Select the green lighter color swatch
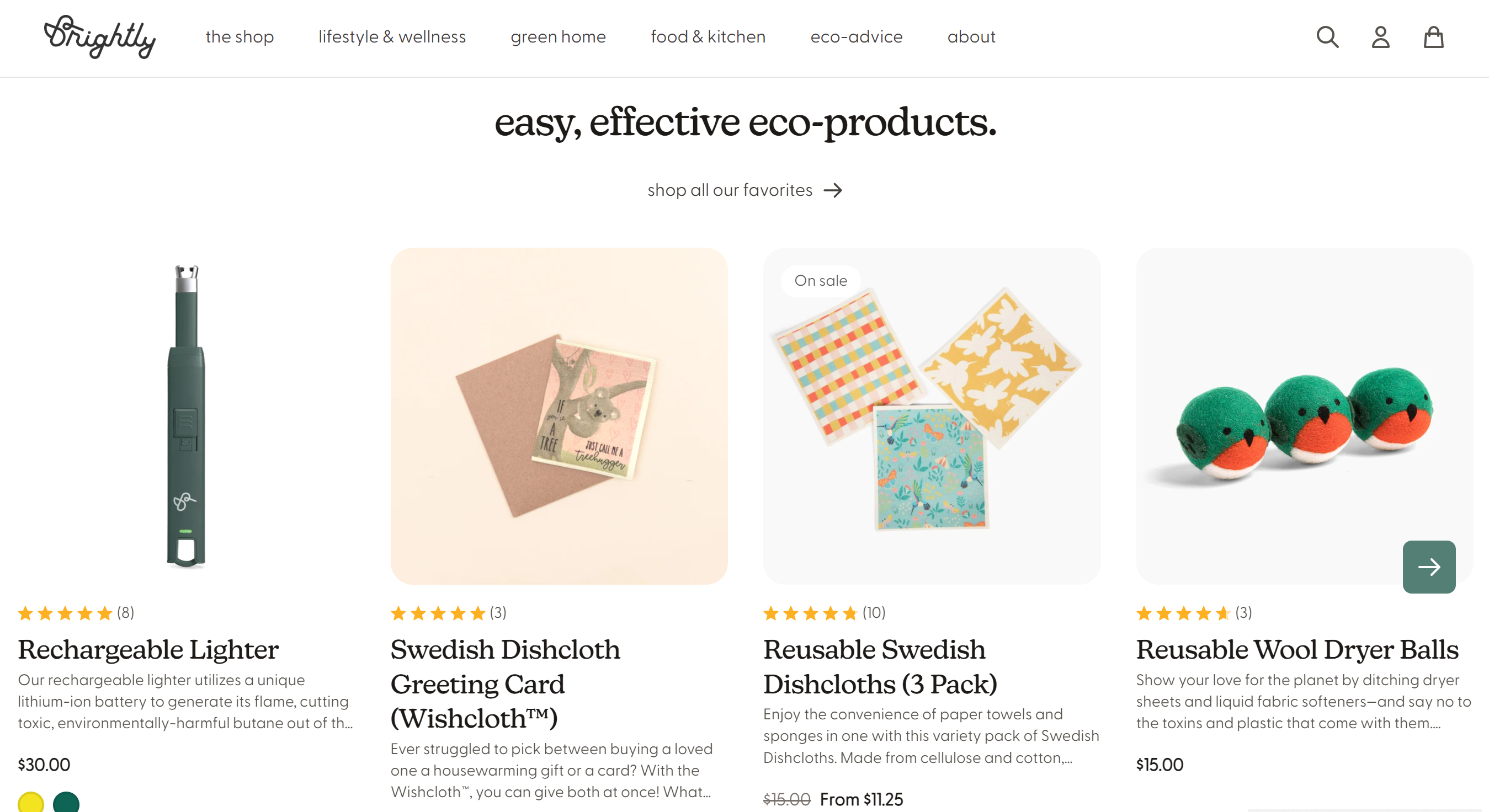This screenshot has width=1489, height=812. click(66, 802)
